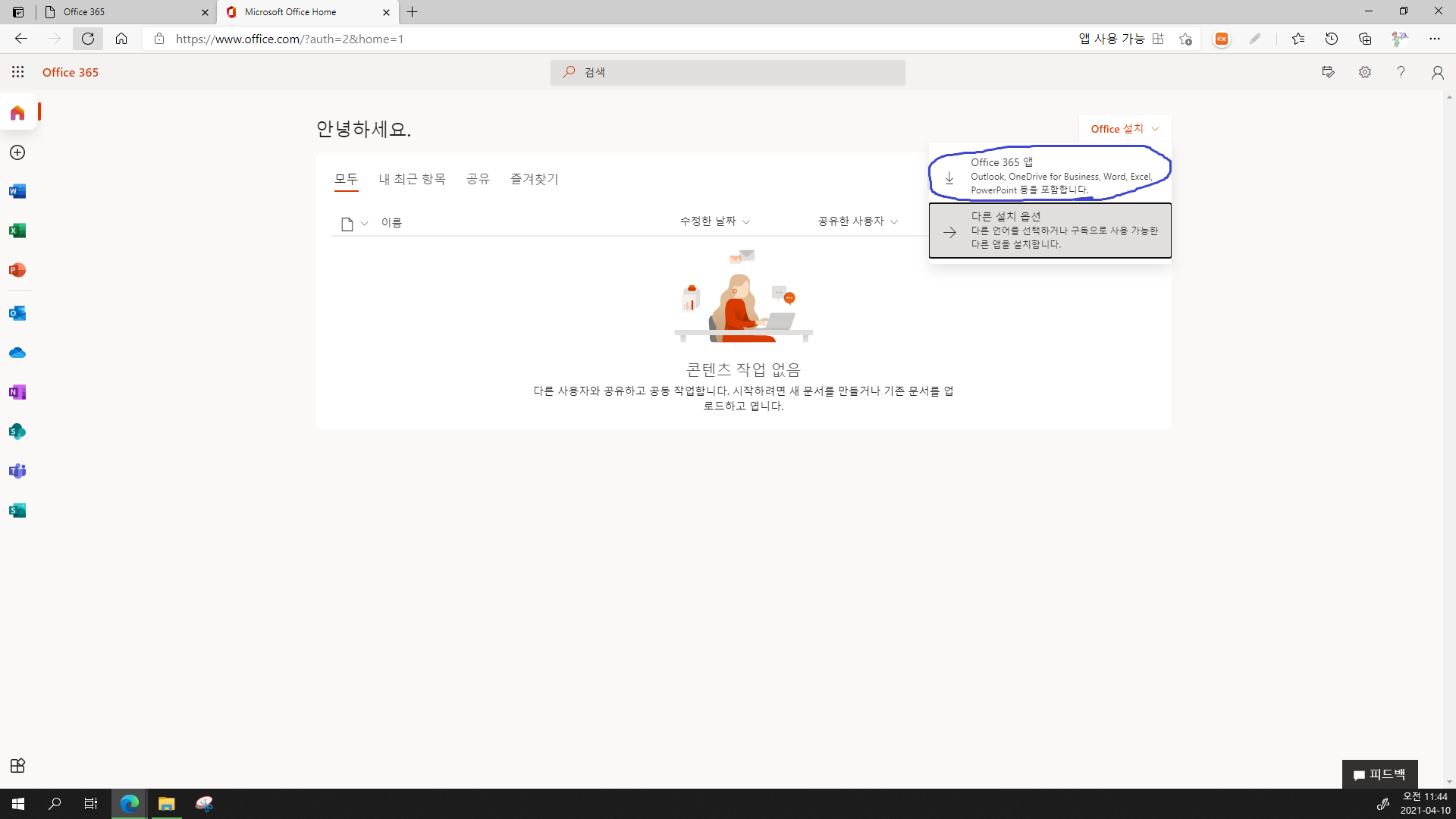Open Teams from the sidebar

(x=17, y=471)
